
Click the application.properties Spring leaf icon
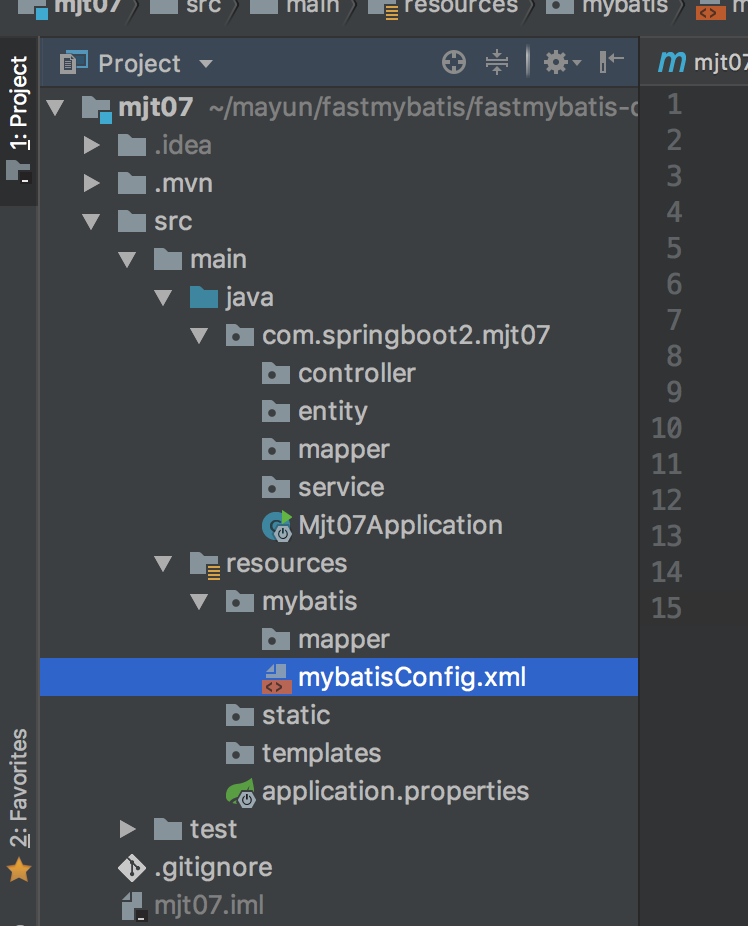[240, 792]
